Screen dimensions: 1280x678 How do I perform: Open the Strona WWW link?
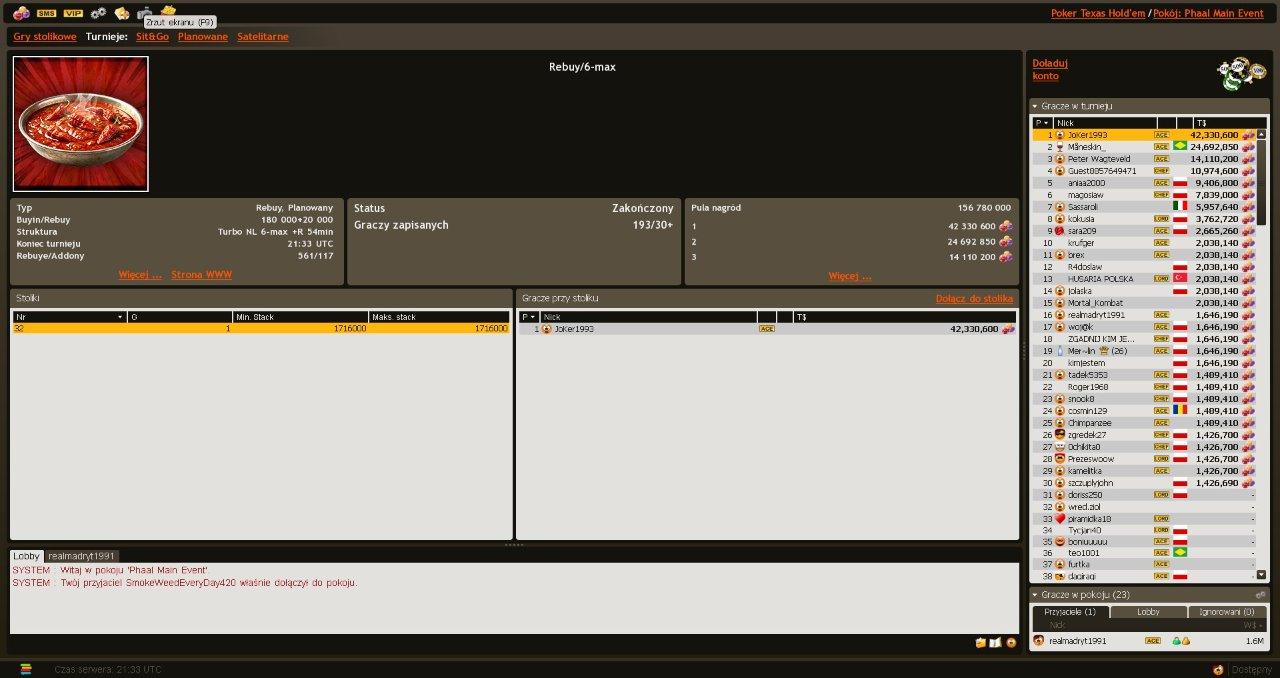point(201,274)
